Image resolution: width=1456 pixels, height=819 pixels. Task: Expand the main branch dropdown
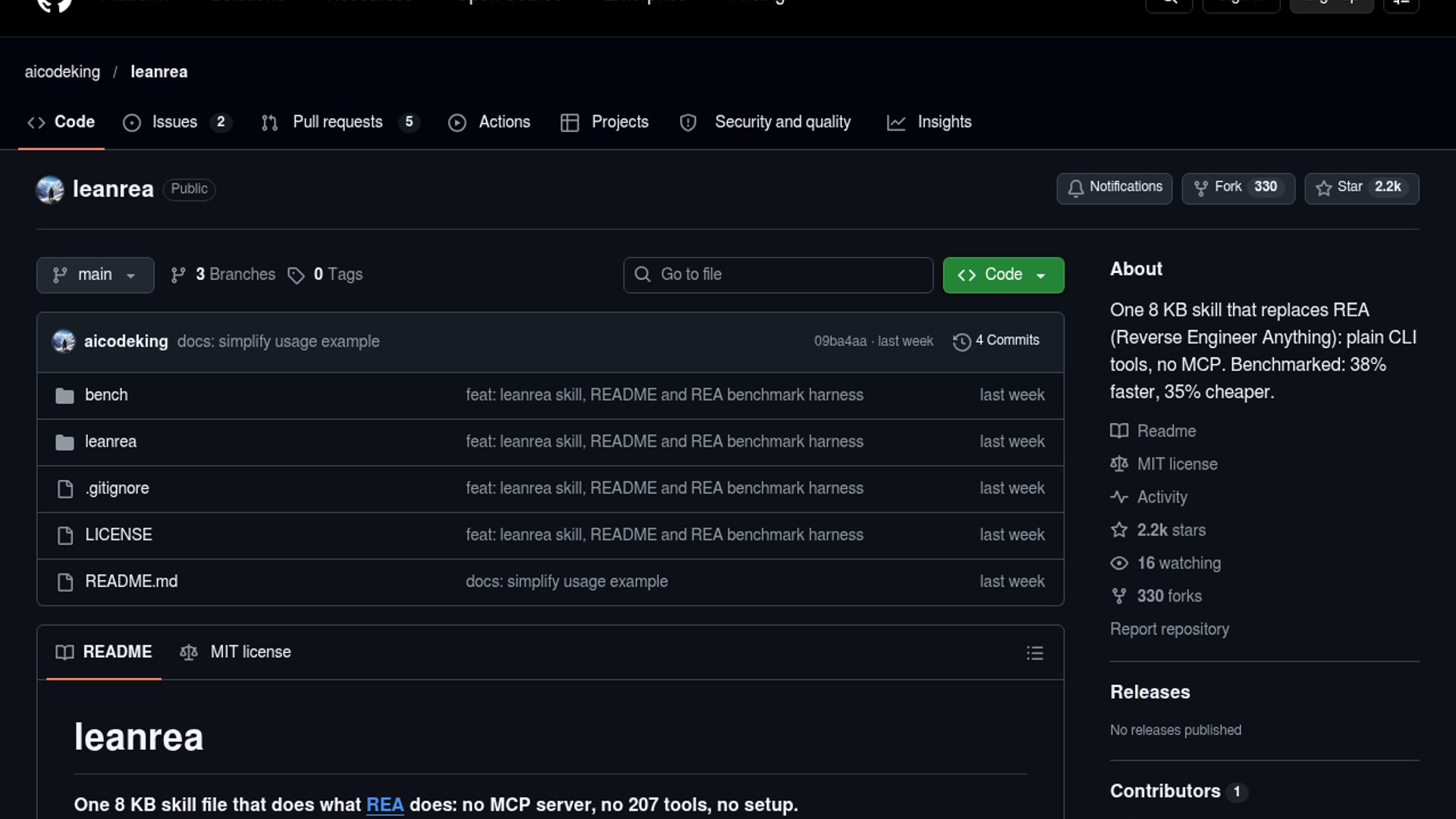coord(96,275)
